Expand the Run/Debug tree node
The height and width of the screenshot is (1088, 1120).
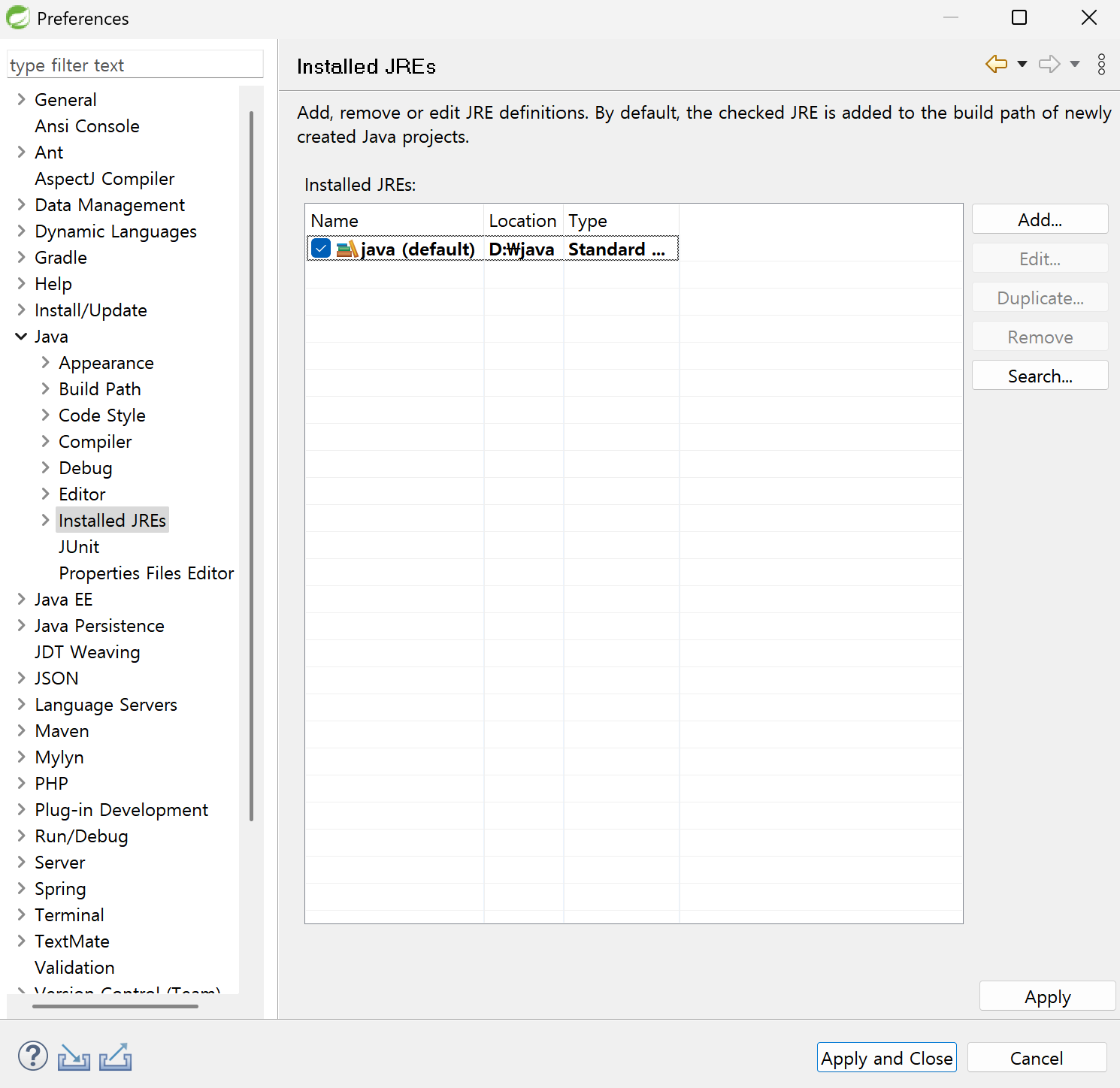21,836
